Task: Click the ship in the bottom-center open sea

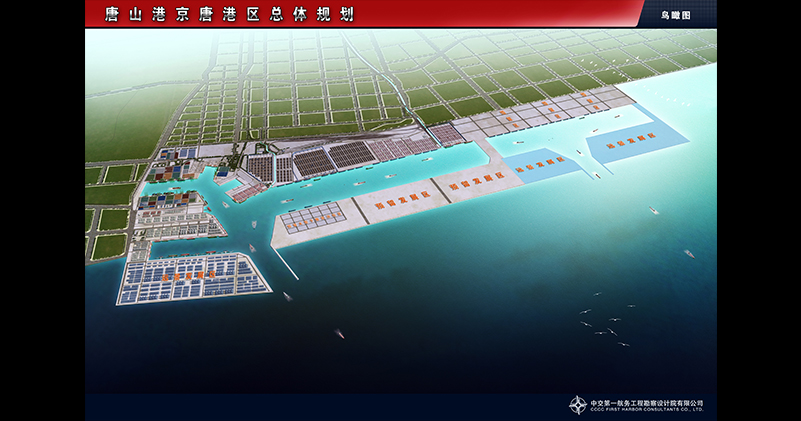Action: (x=340, y=333)
